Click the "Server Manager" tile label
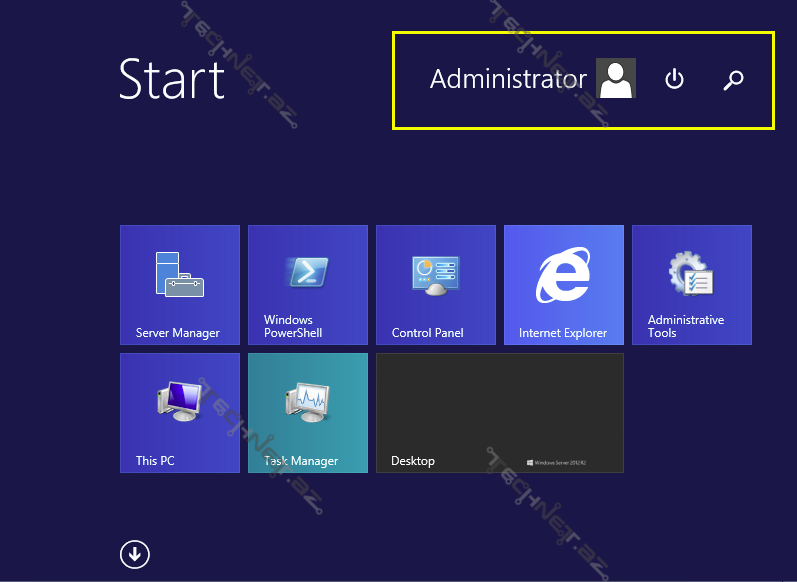 point(177,333)
